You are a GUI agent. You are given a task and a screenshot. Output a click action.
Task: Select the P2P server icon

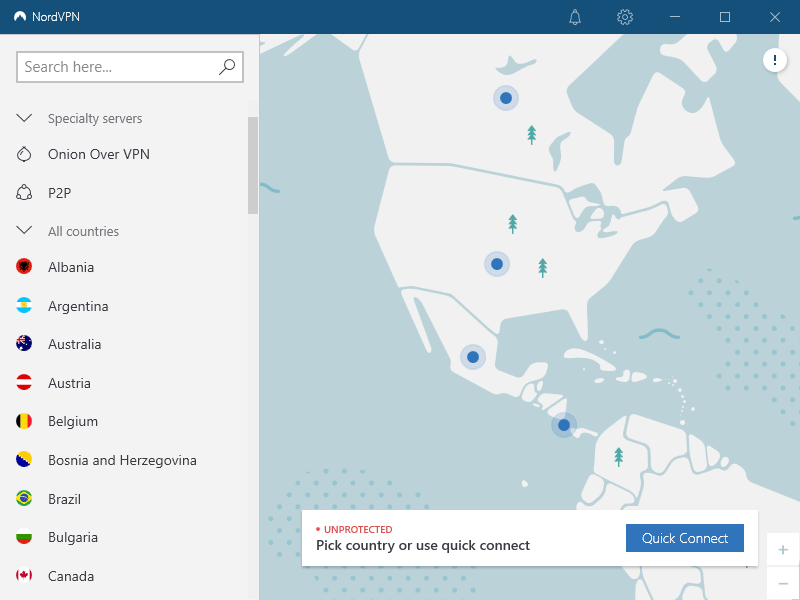click(x=24, y=193)
